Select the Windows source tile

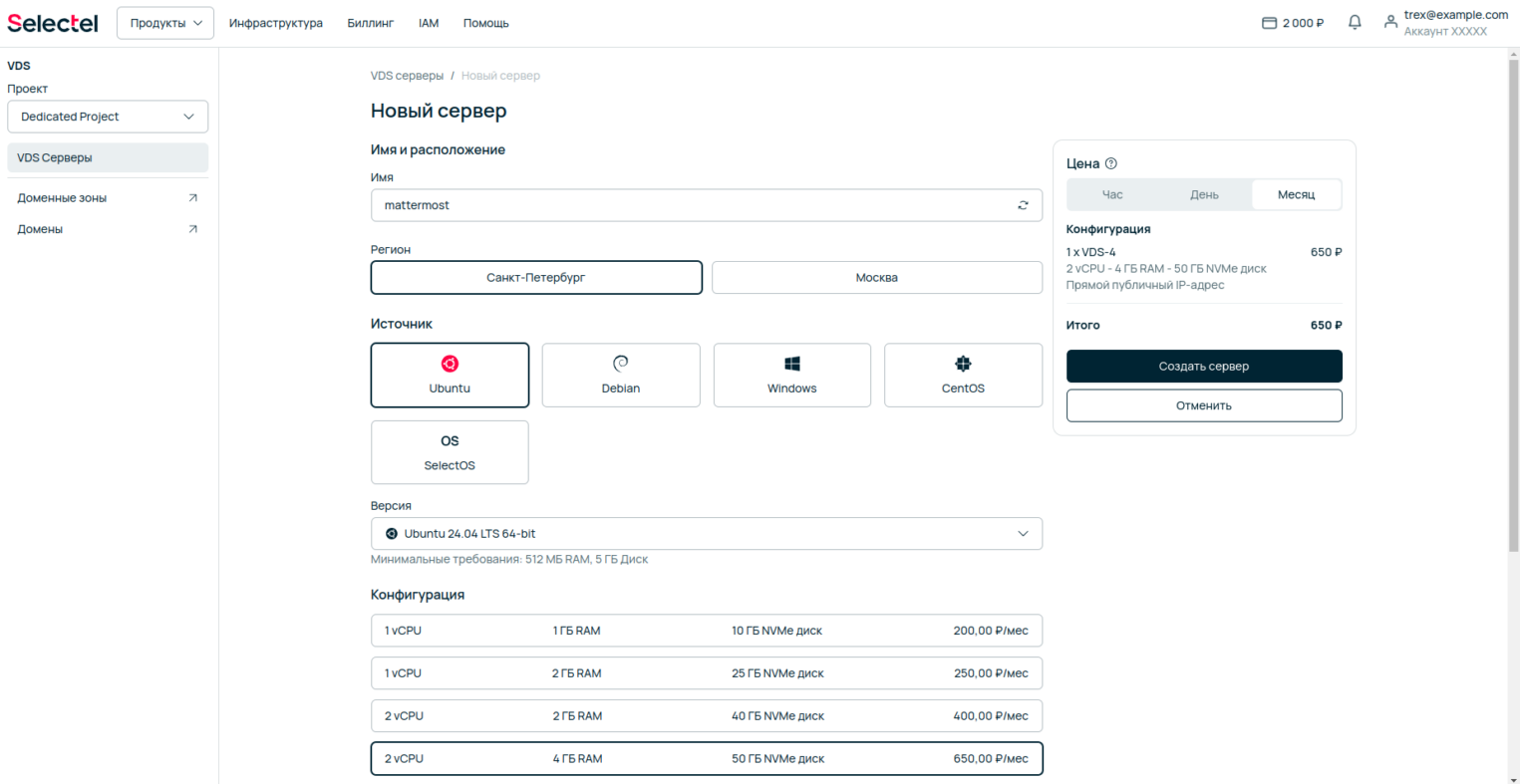click(x=792, y=376)
